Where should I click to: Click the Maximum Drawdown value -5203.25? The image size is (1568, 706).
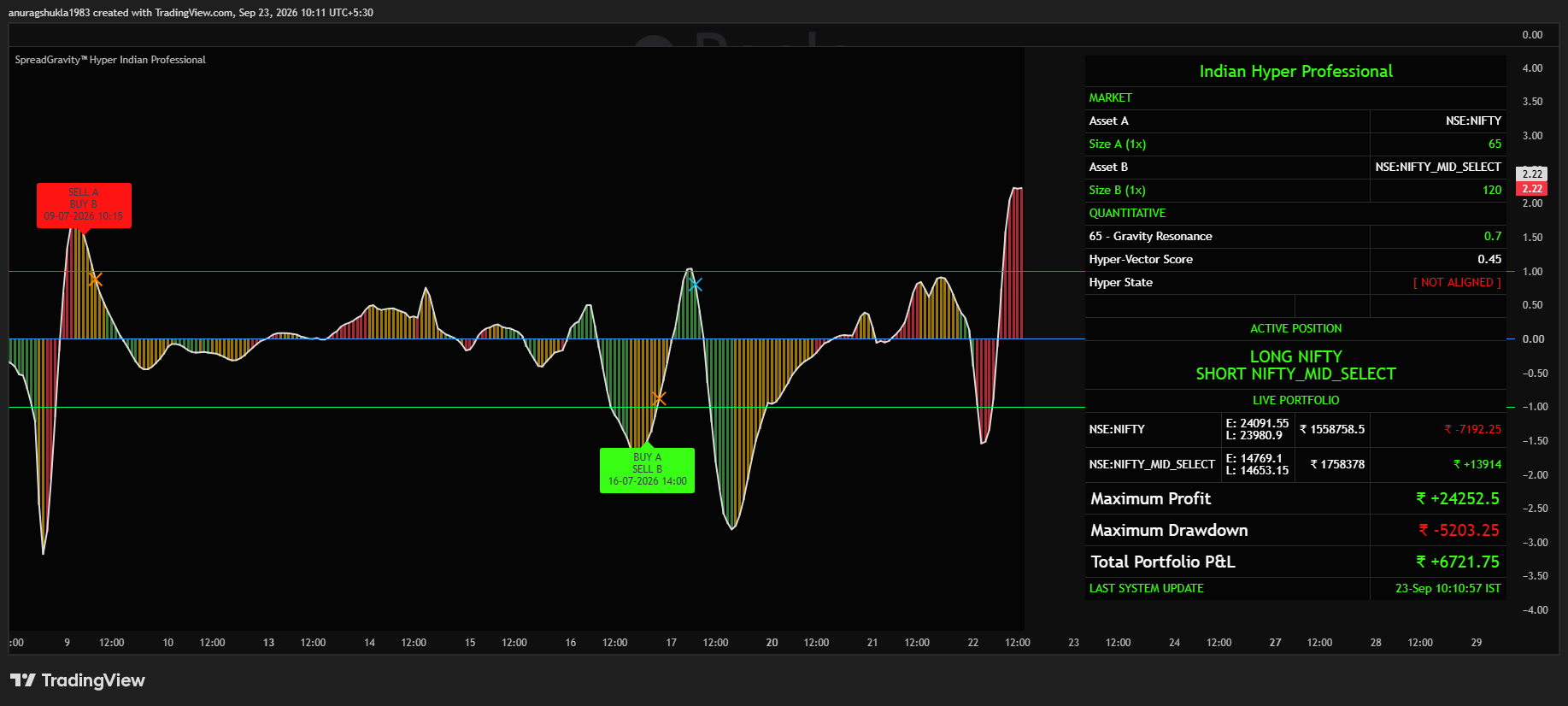pyautogui.click(x=1459, y=531)
